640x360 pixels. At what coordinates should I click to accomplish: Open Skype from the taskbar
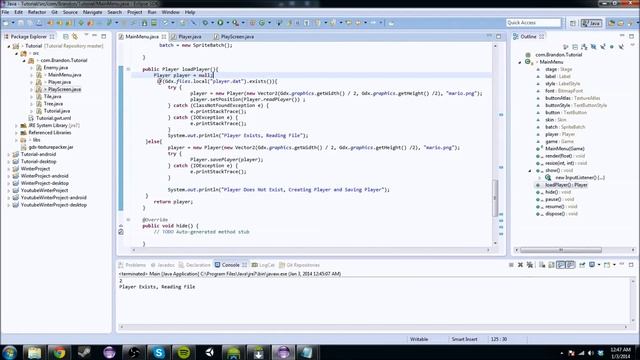coord(158,352)
